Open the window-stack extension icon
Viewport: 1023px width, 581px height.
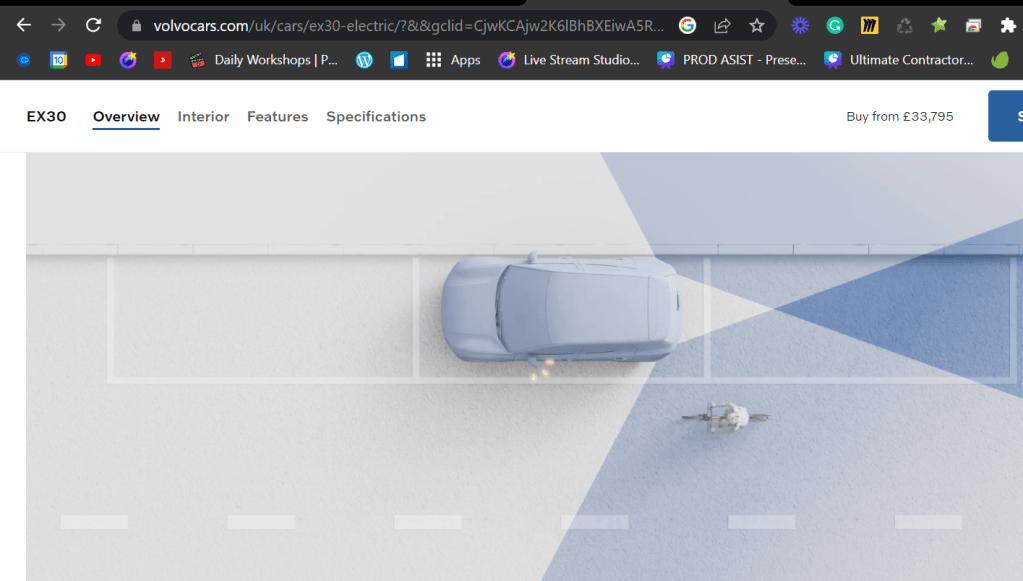[973, 25]
